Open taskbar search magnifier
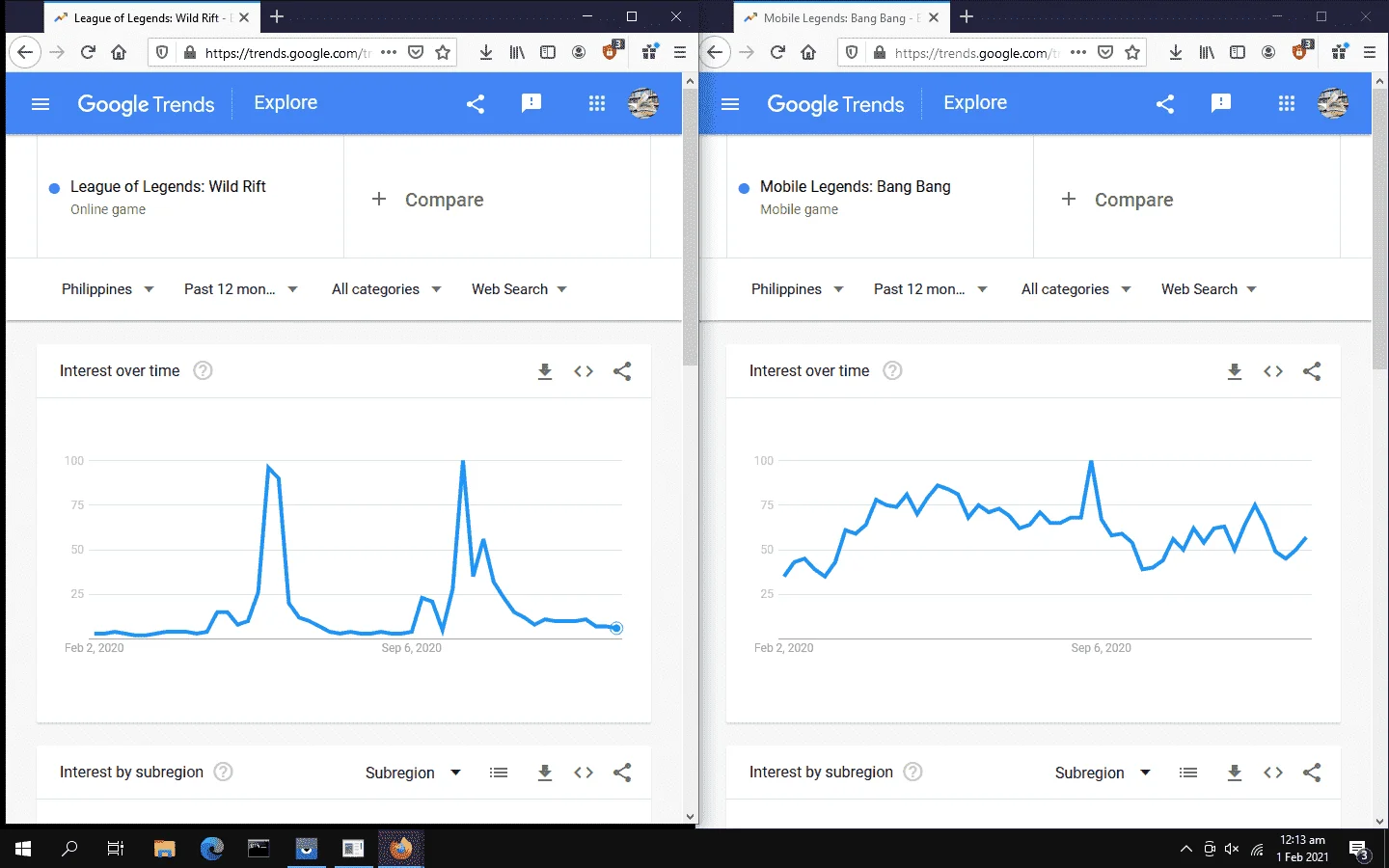The height and width of the screenshot is (868, 1389). pyautogui.click(x=69, y=849)
